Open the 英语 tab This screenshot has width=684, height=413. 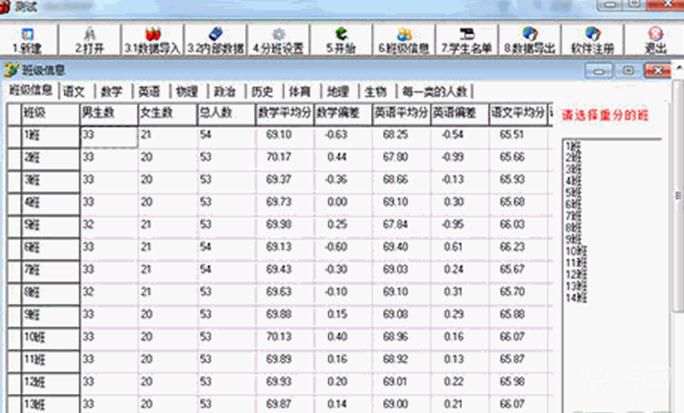pos(148,91)
